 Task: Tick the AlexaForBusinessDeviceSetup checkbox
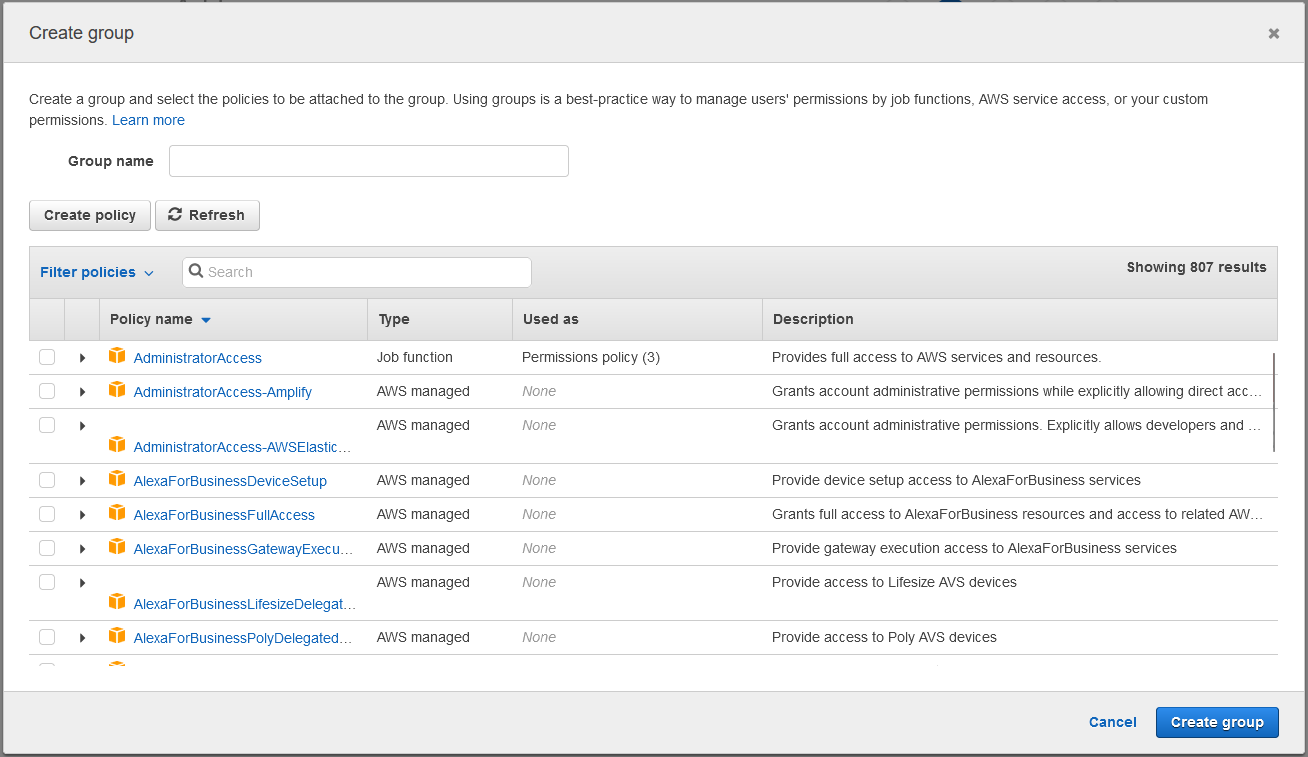pos(47,480)
